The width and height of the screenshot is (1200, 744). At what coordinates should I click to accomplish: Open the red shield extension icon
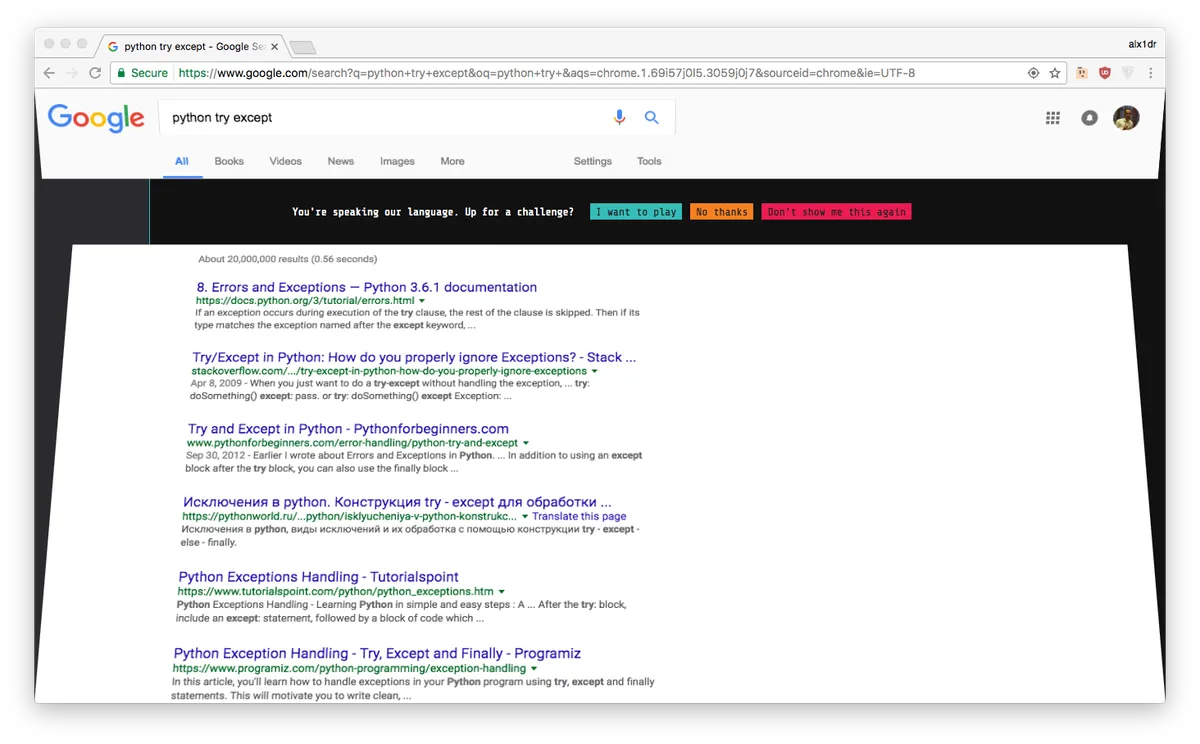click(1105, 73)
